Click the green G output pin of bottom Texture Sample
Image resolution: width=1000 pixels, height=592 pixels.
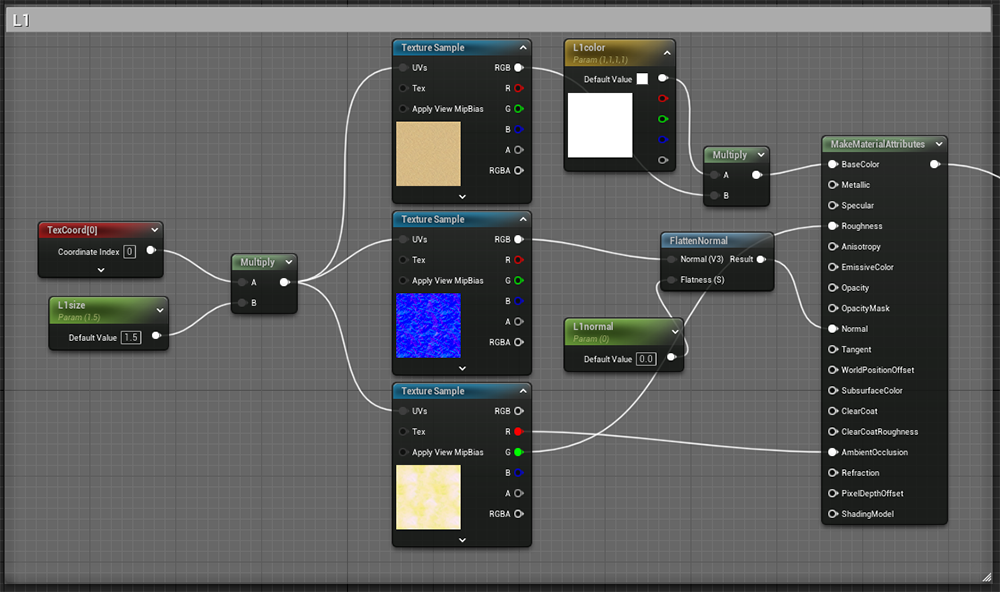[x=518, y=452]
